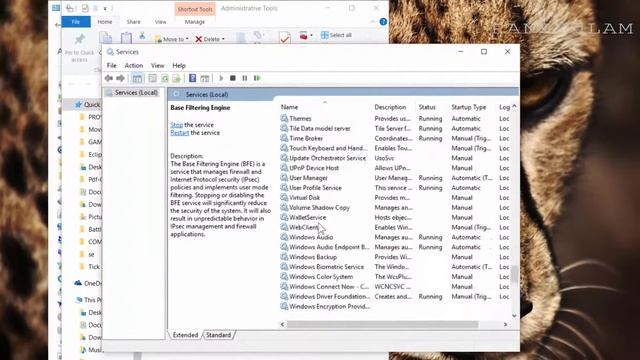
Task: Click the horizontal scrollbar thumb in services list
Action: (x=382, y=324)
